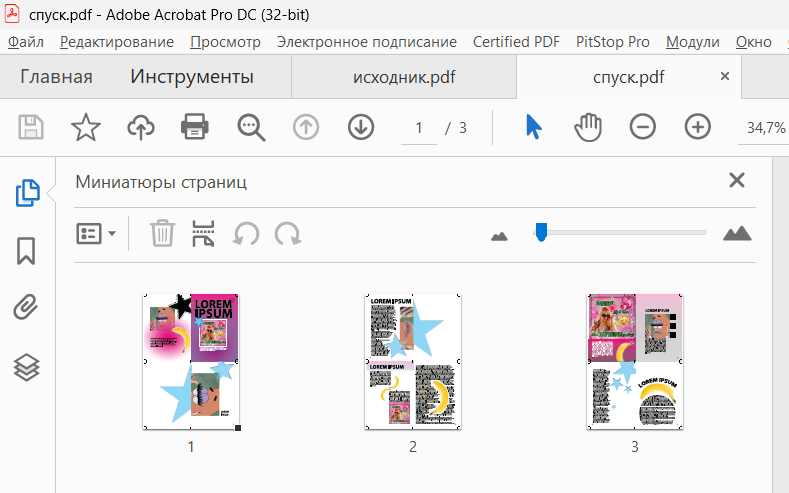
Task: Open the Attachments paperclip panel
Action: pos(26,307)
